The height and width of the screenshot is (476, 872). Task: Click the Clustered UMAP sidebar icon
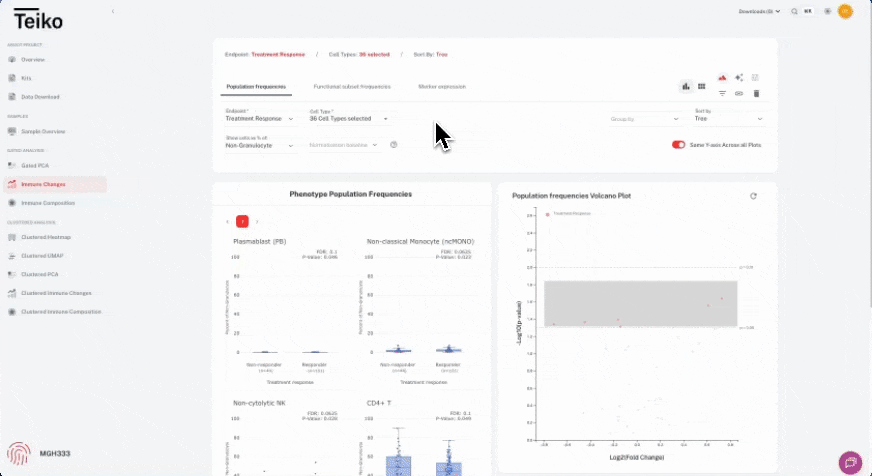point(12,256)
